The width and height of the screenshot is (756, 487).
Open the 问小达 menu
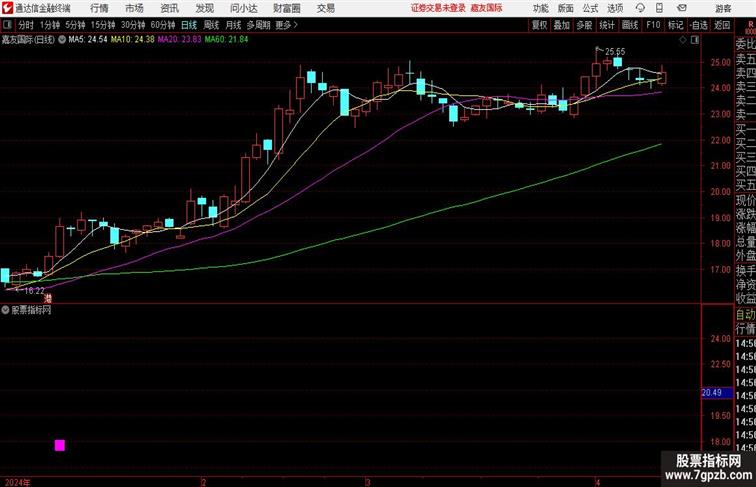243,8
